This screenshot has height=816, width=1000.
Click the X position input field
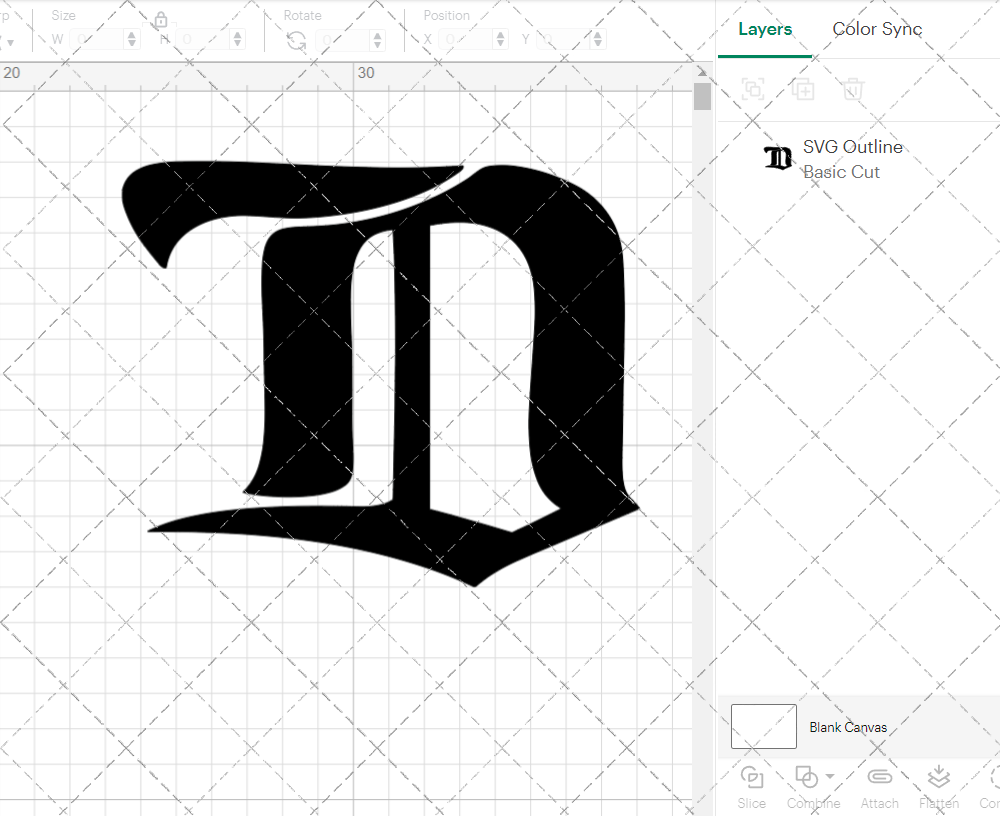click(465, 40)
